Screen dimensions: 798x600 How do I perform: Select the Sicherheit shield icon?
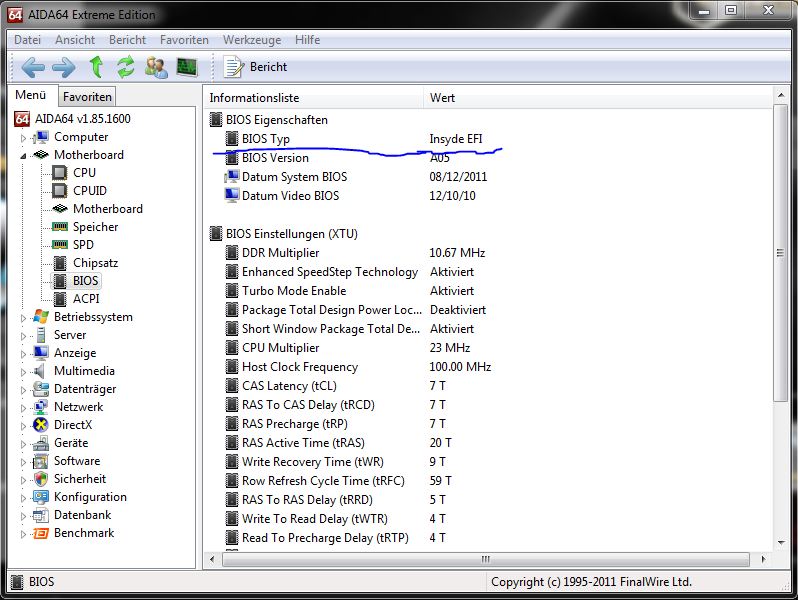click(41, 479)
